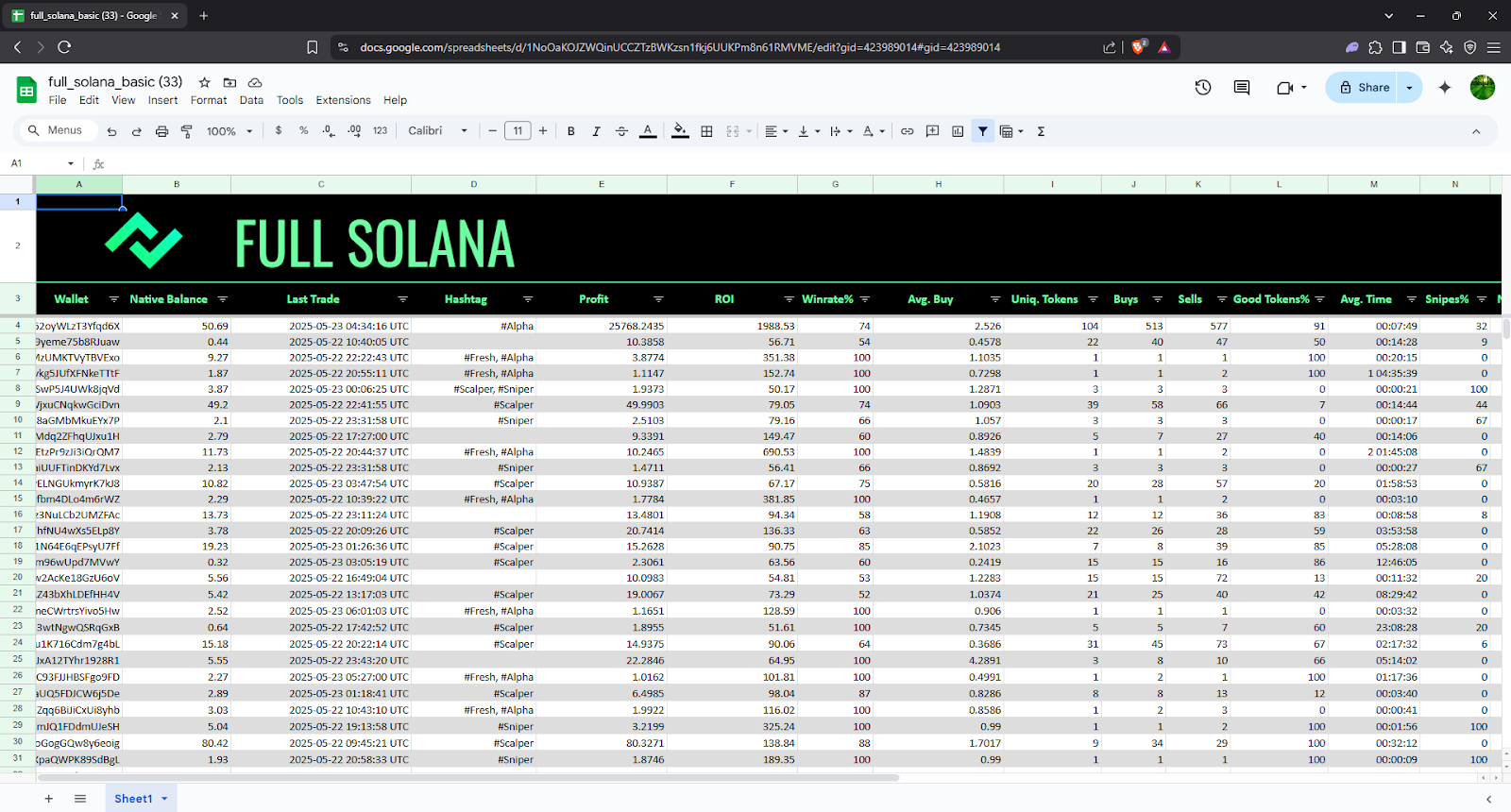The height and width of the screenshot is (812, 1511).
Task: Toggle bold formatting
Action: [x=571, y=131]
